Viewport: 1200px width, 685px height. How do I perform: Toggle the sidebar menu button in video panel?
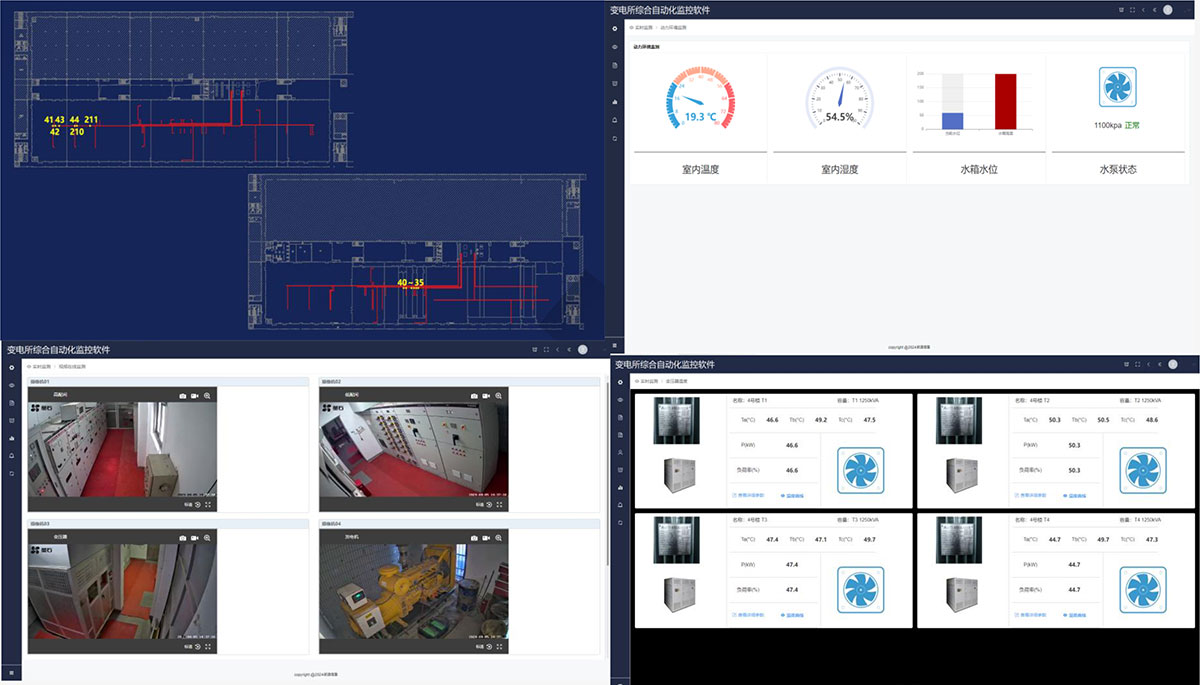[12, 673]
